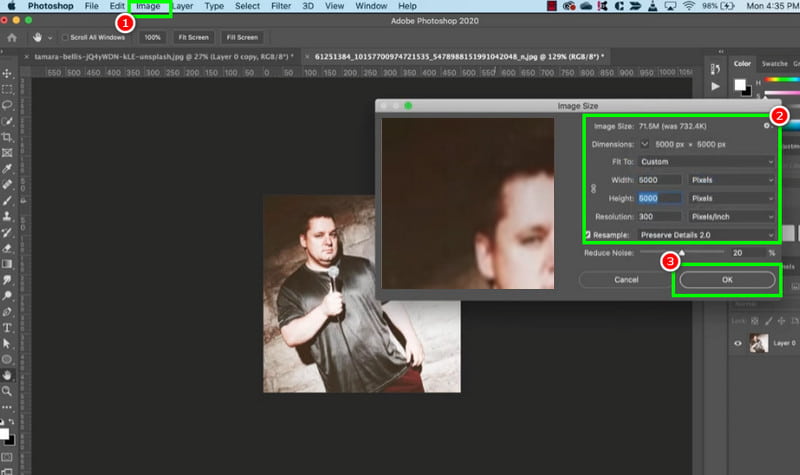Screen dimensions: 800x475
Task: Enable Scroll All Windows checkbox
Action: (x=65, y=37)
